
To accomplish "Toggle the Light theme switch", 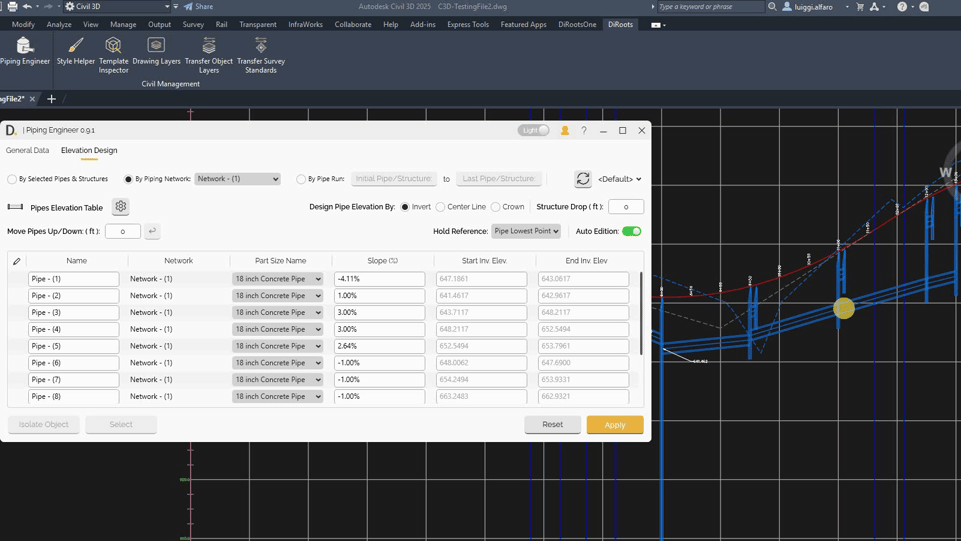I will [534, 130].
